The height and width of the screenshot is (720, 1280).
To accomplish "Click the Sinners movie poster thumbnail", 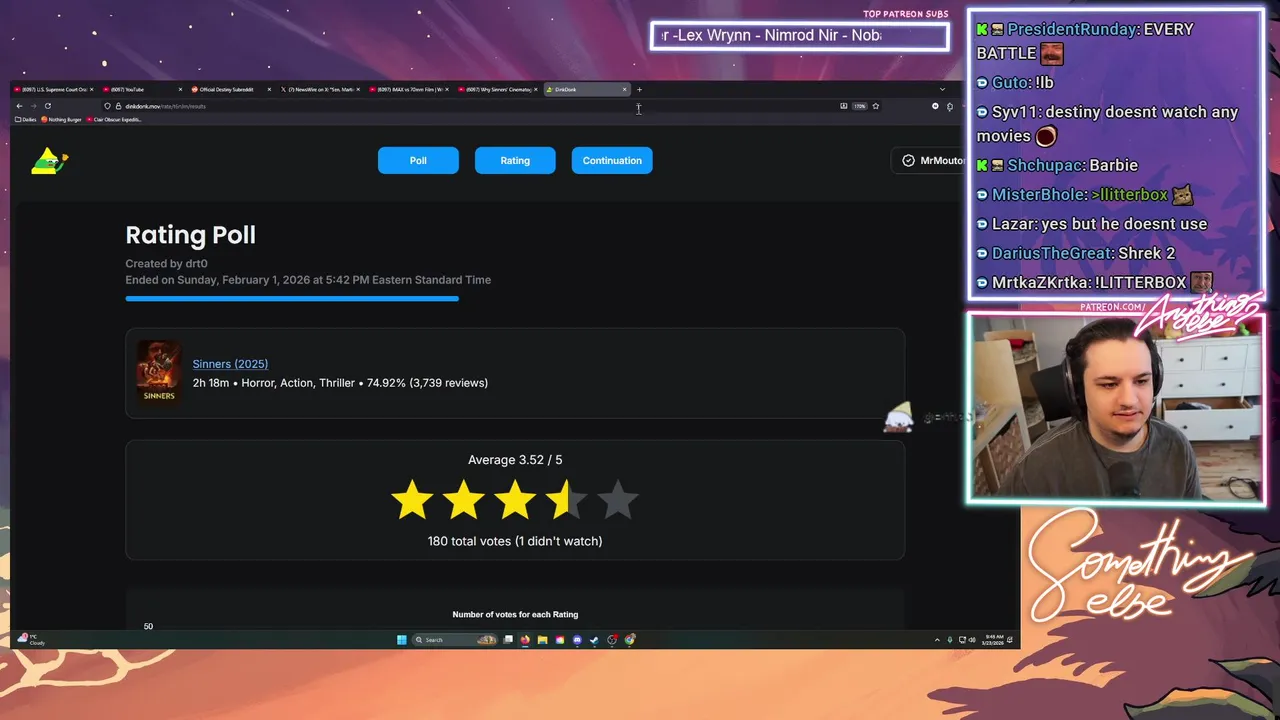I will pyautogui.click(x=159, y=372).
